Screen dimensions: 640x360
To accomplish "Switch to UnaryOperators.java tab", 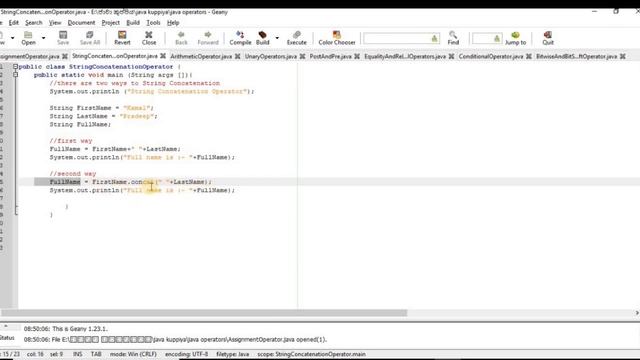I will point(271,56).
